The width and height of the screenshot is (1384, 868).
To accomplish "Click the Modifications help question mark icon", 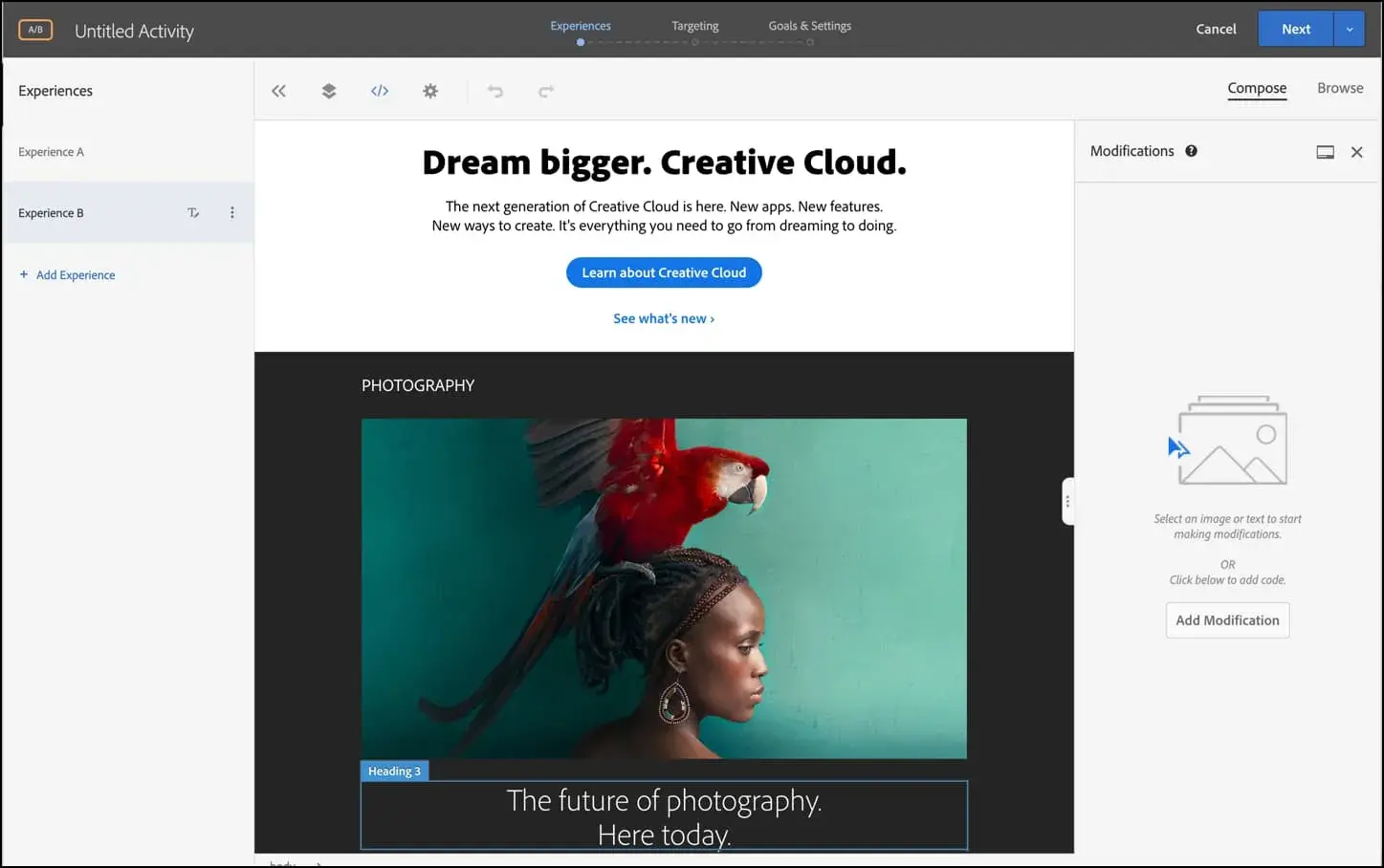I will tap(1191, 151).
